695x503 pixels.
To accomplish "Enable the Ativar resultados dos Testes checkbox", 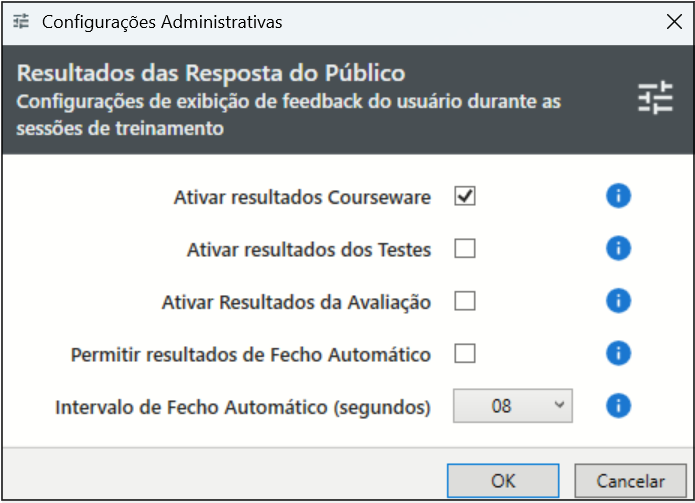I will (465, 249).
